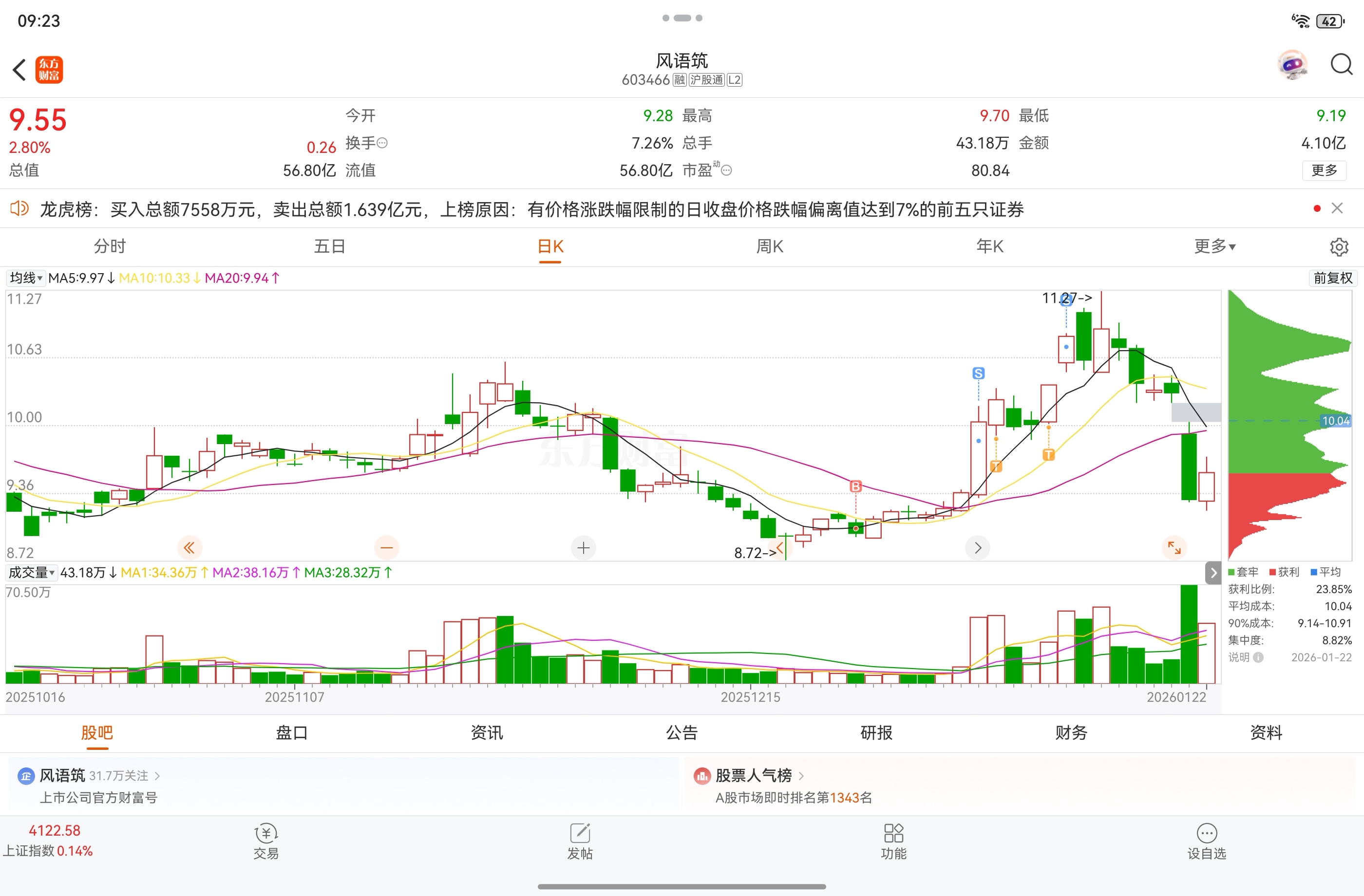Toggle the 前复权 price adjustment button
This screenshot has height=896, width=1364.
point(1332,279)
